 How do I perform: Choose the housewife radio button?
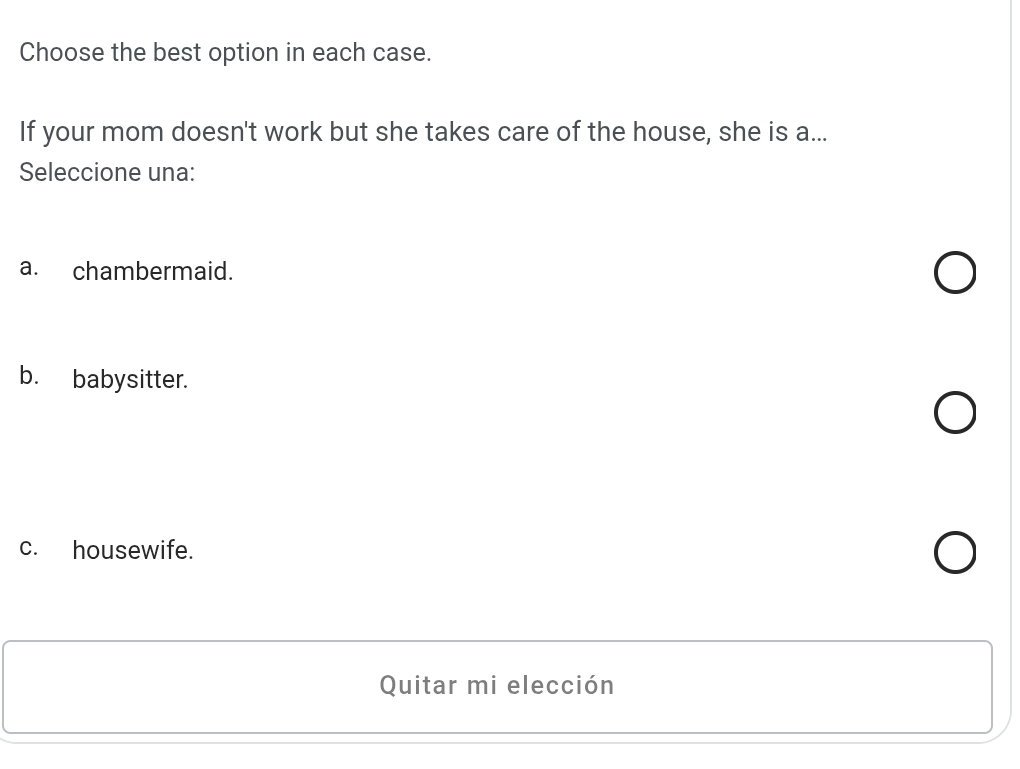[x=955, y=554]
